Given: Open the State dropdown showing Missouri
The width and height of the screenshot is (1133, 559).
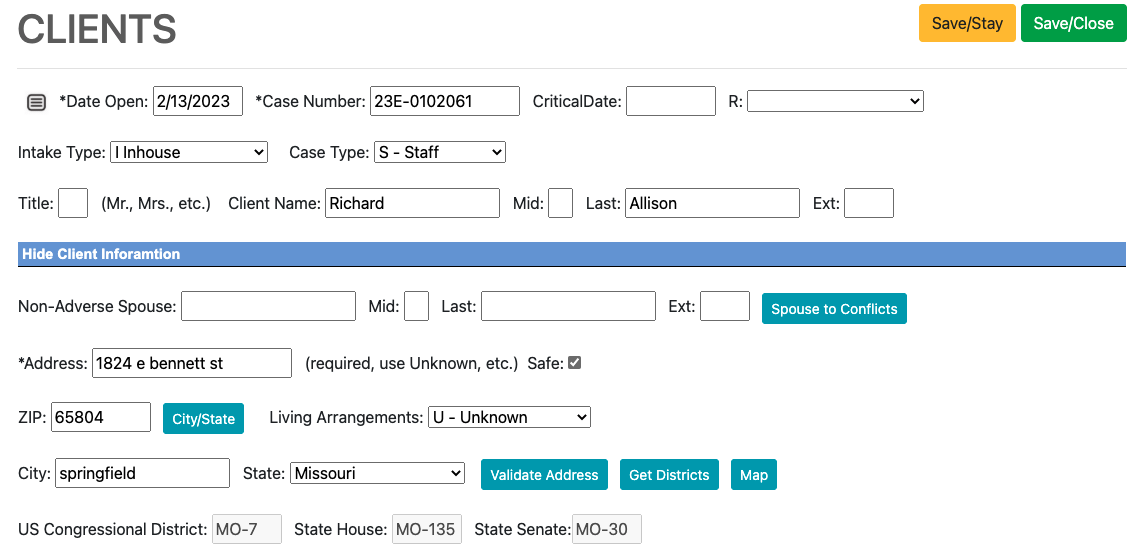Looking at the screenshot, I should click(x=377, y=473).
